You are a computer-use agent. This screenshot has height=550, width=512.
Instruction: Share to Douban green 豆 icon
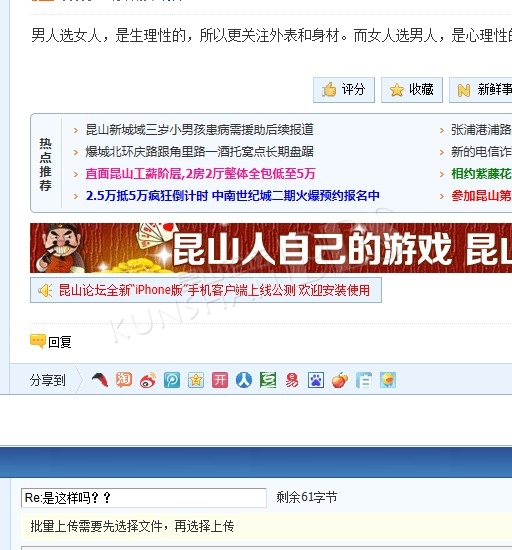pyautogui.click(x=268, y=380)
